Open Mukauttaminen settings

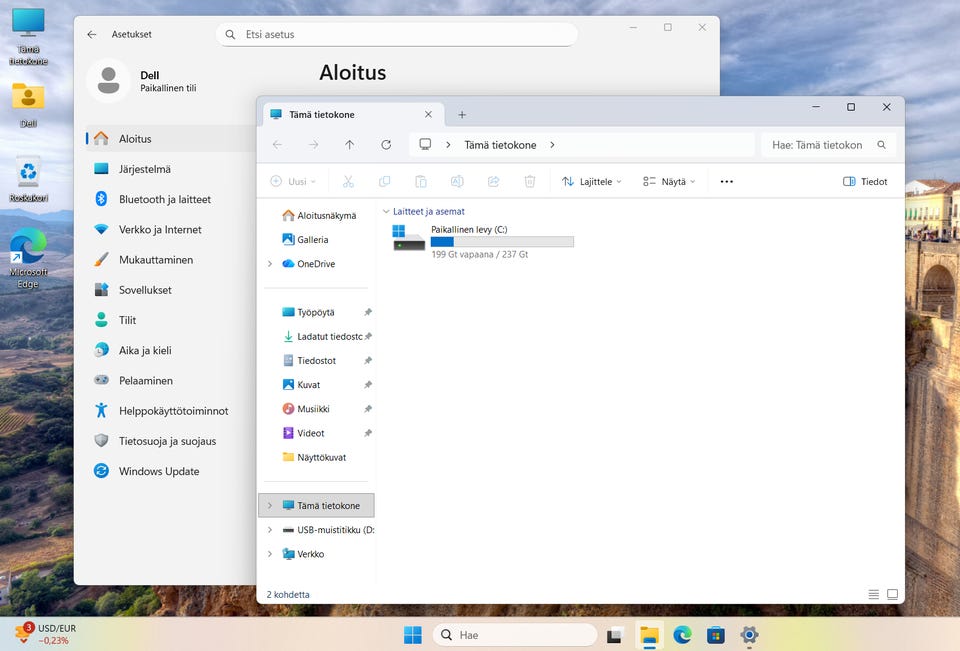coord(171,260)
